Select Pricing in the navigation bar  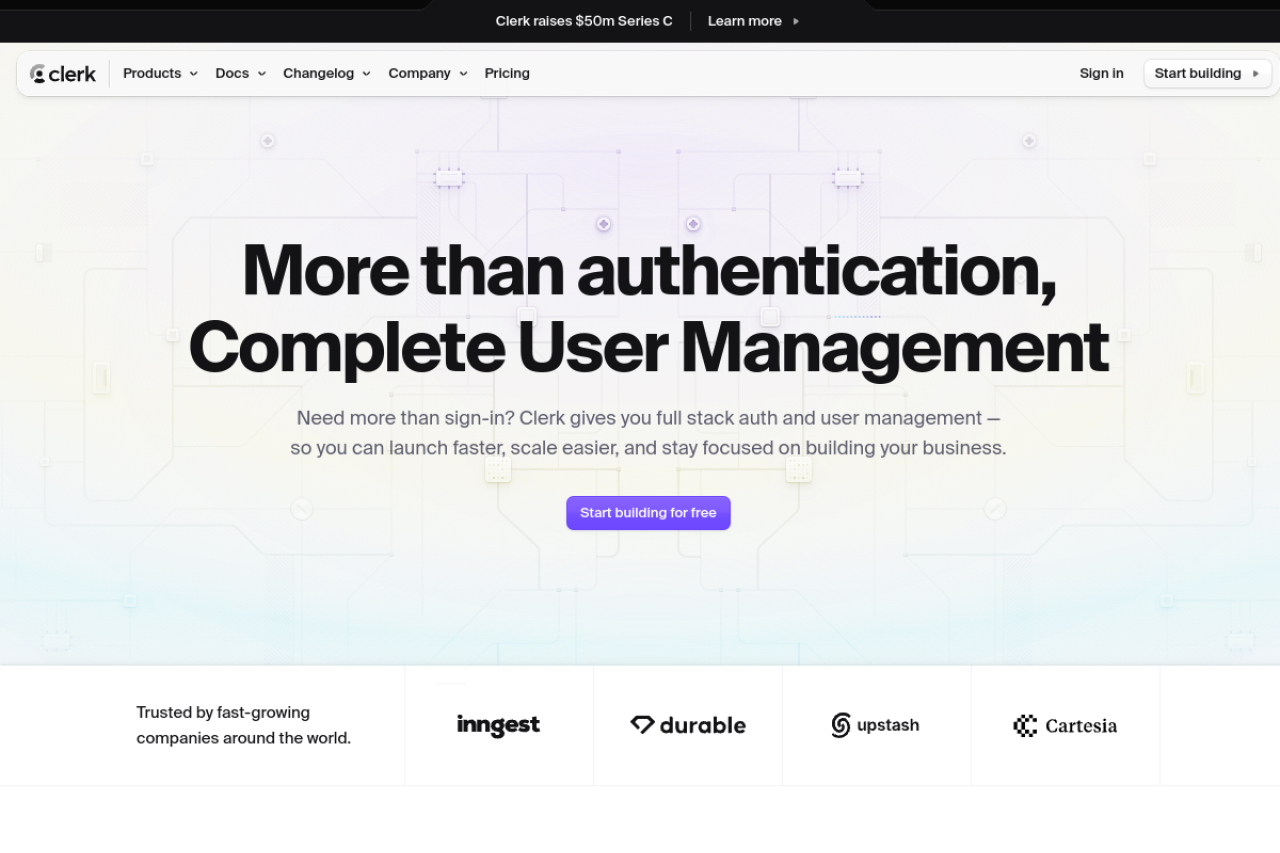[507, 73]
